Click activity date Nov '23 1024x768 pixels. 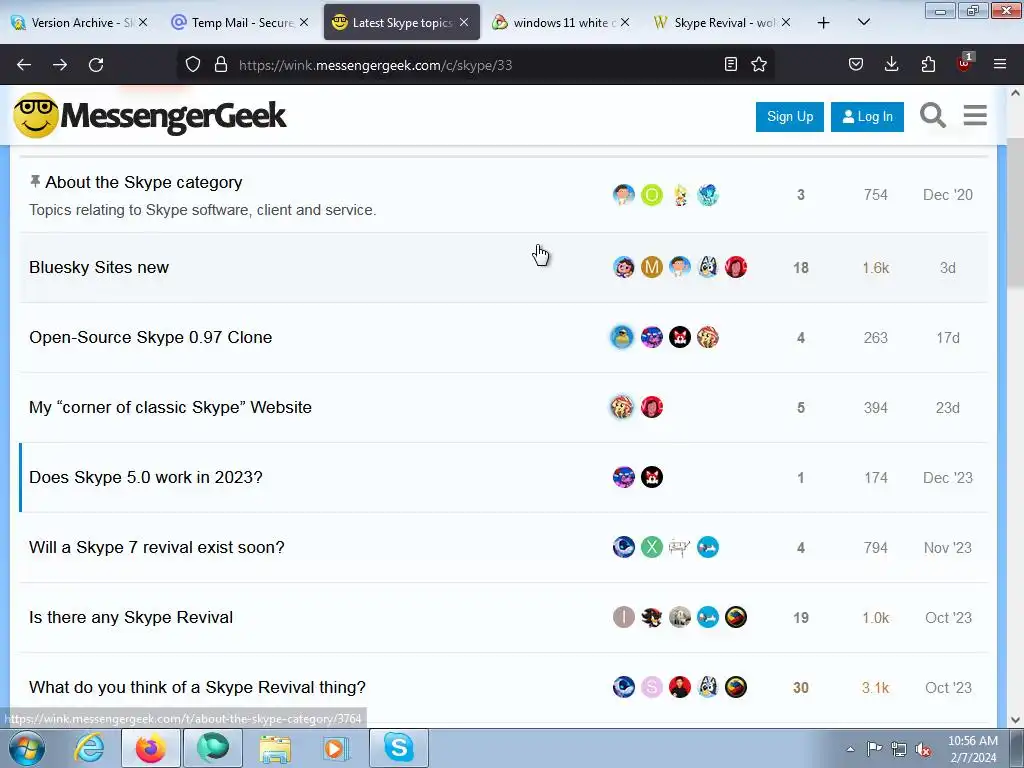[x=948, y=547]
